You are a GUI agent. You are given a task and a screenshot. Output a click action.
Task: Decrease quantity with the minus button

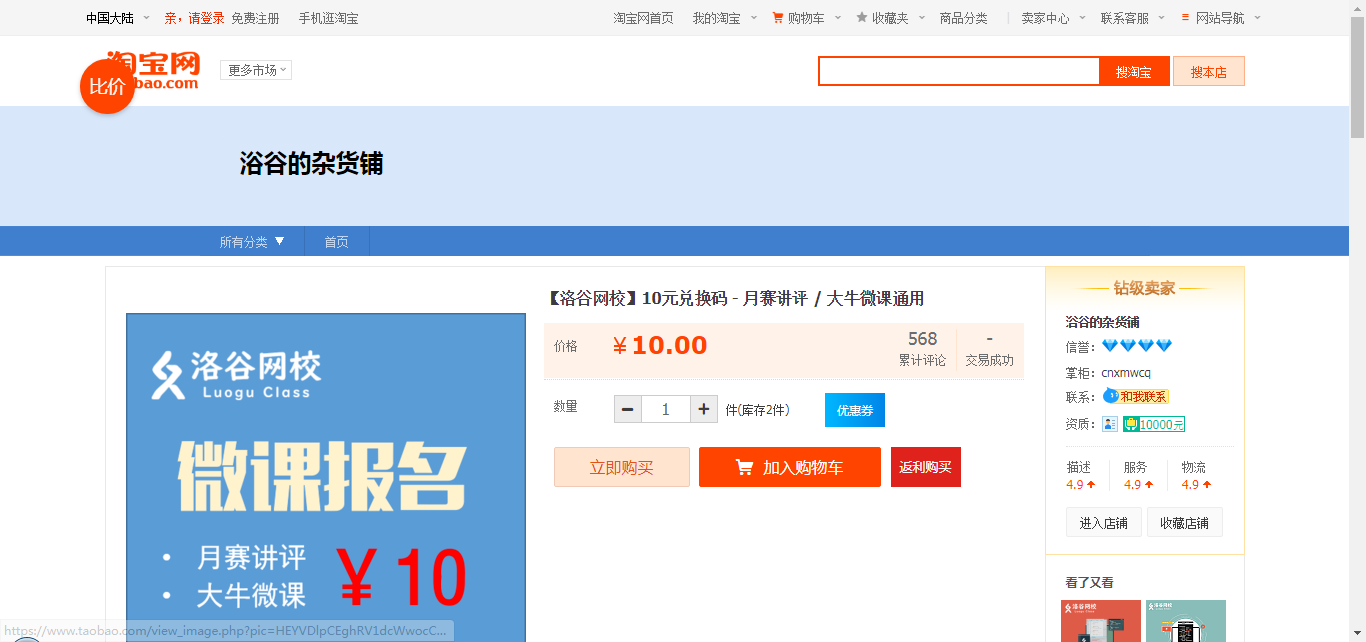tap(628, 409)
